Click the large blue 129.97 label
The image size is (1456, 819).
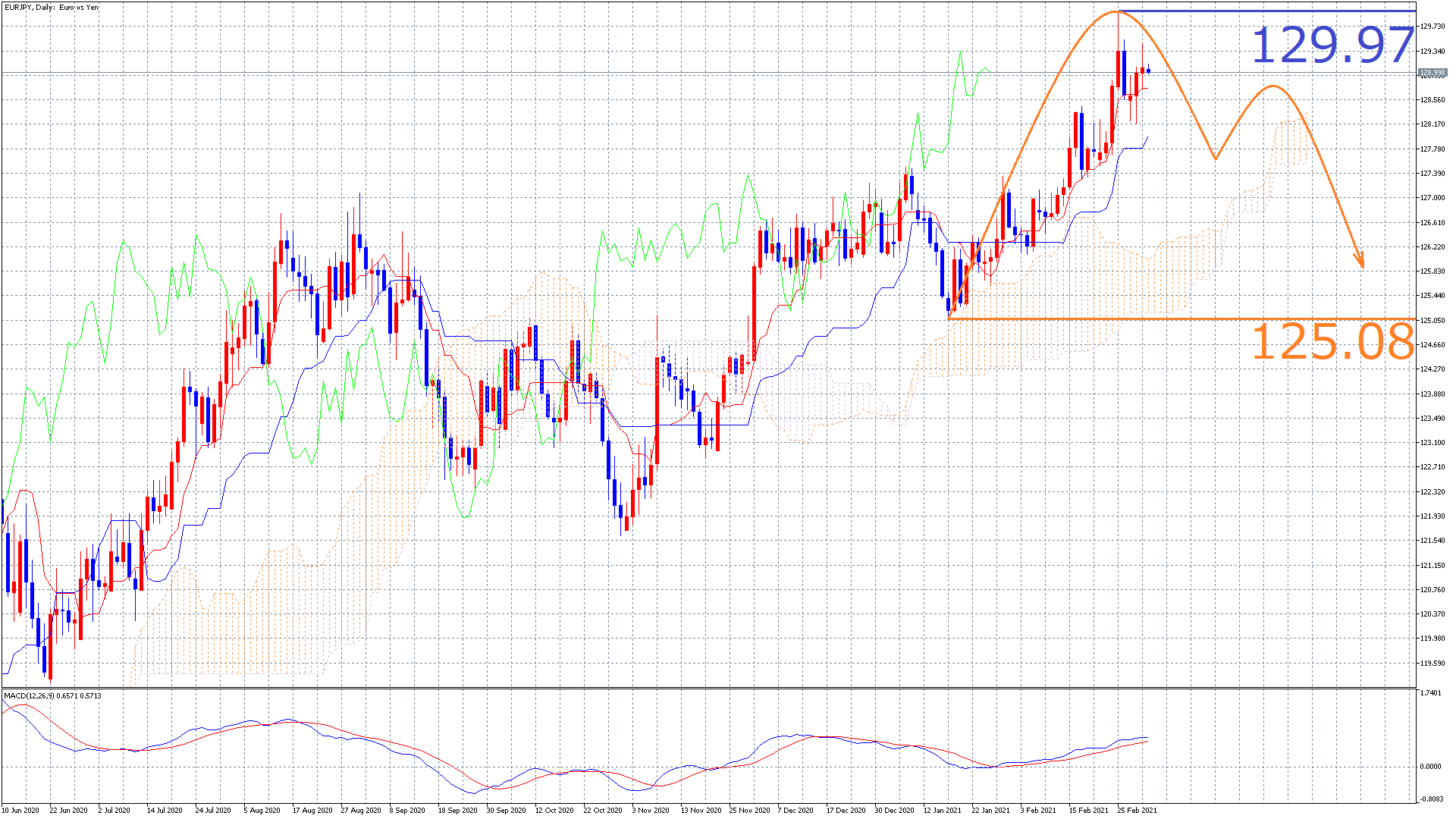tap(1332, 45)
